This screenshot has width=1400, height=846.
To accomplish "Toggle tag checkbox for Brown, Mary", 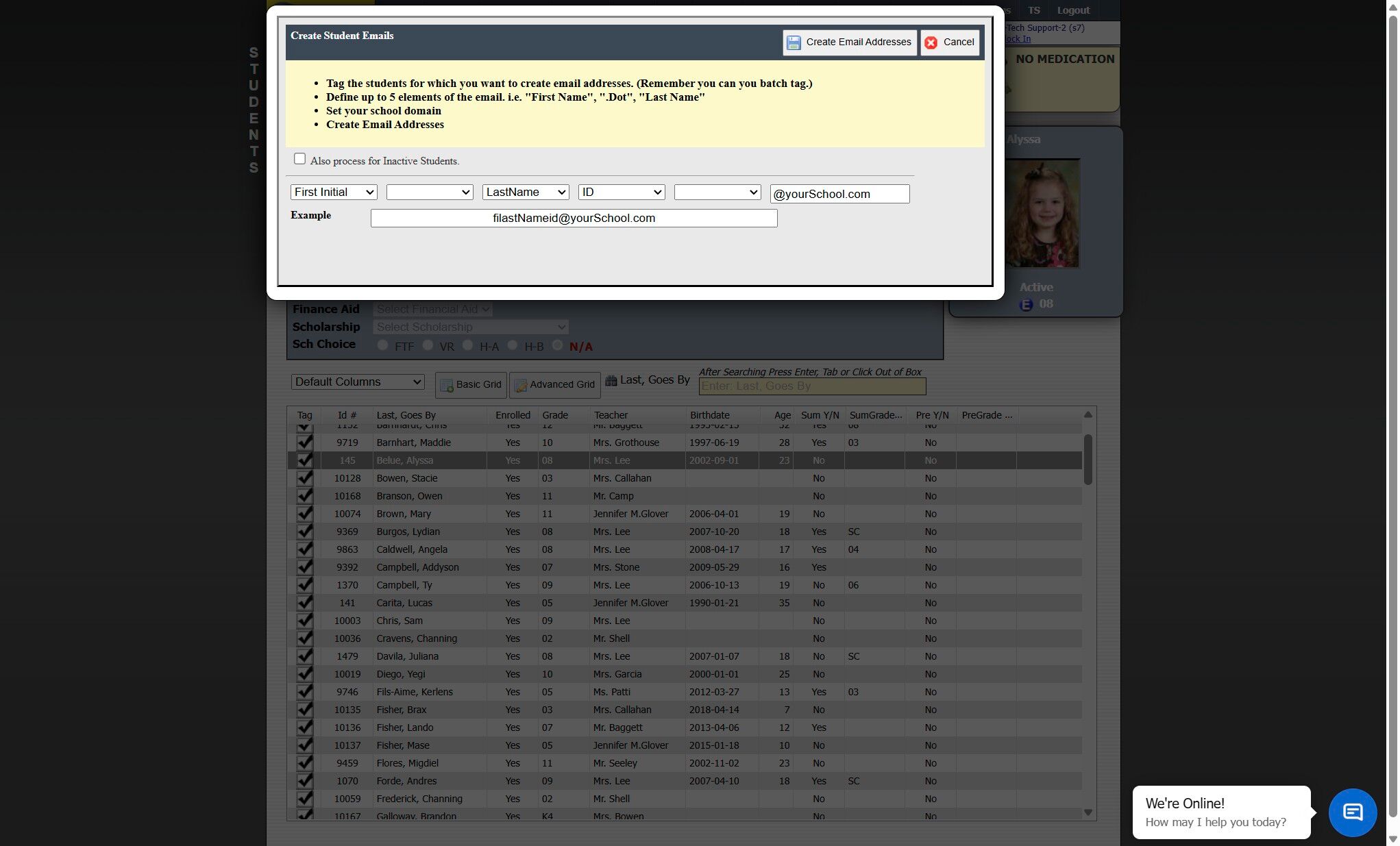I will click(305, 514).
